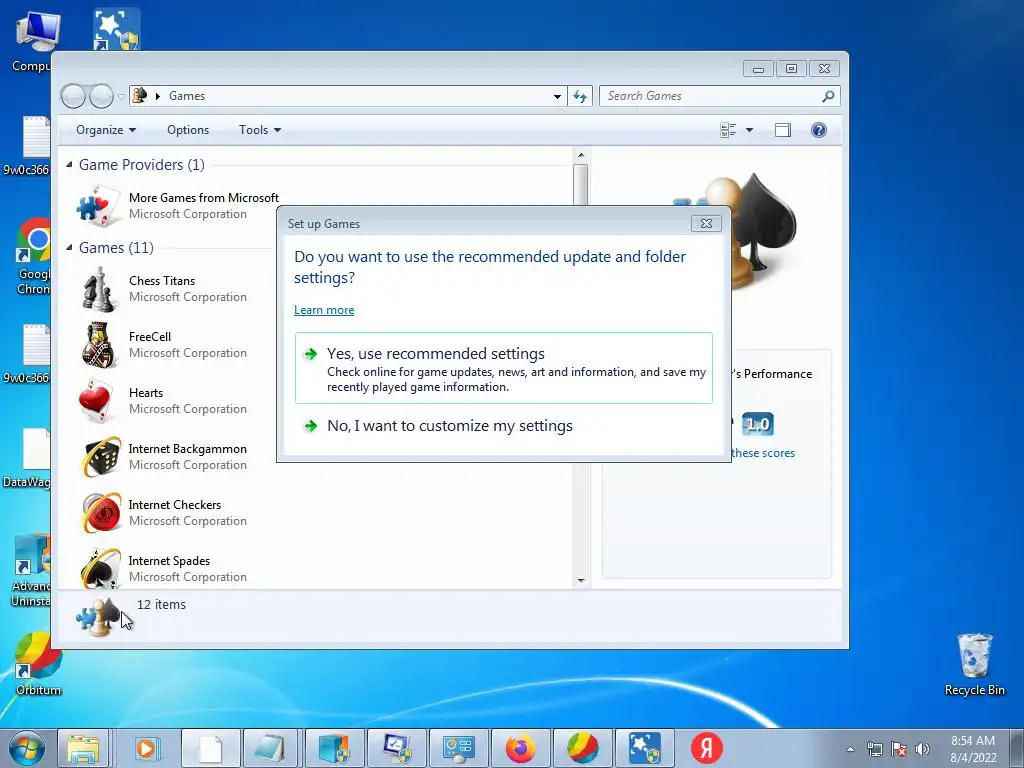Open the view options dropdown arrow
Screen dimensions: 1024x768
749,130
